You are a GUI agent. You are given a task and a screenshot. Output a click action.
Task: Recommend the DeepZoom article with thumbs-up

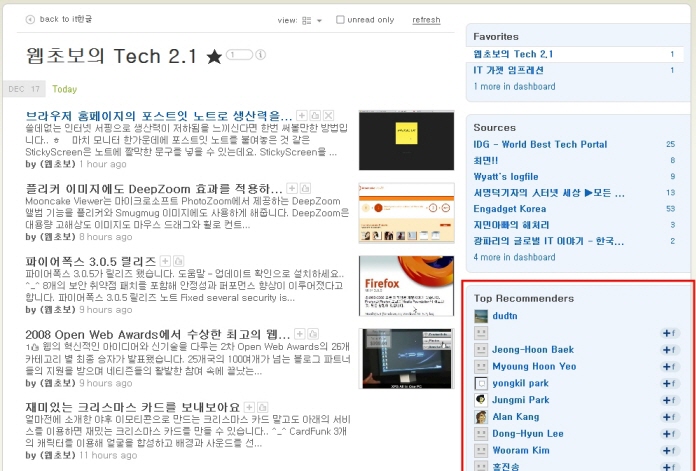coord(305,188)
